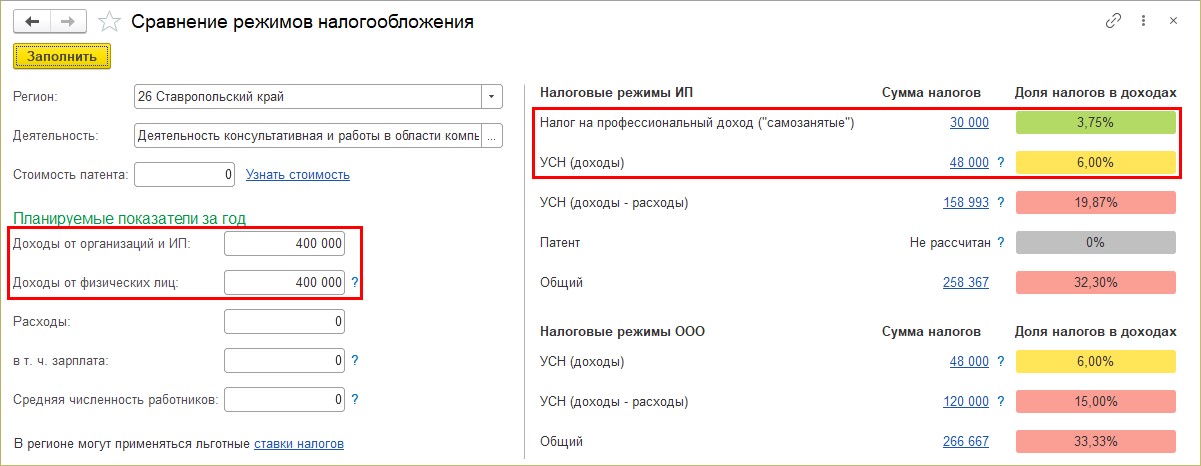Open the Деятельность selection with the ellipsis button
Image resolution: width=1201 pixels, height=466 pixels.
click(x=491, y=135)
